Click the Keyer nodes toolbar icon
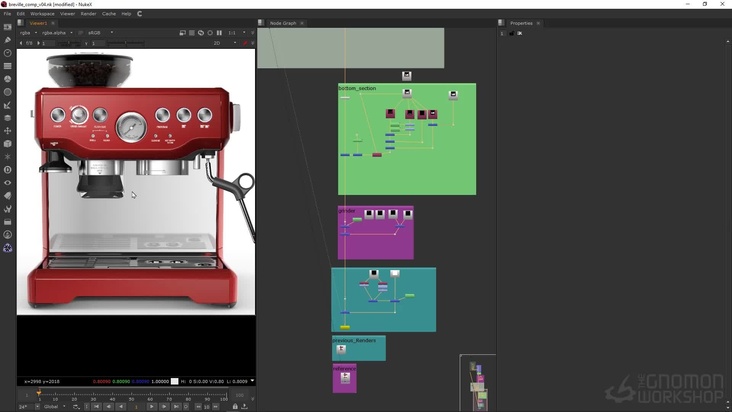This screenshot has width=732, height=412. coord(8,105)
